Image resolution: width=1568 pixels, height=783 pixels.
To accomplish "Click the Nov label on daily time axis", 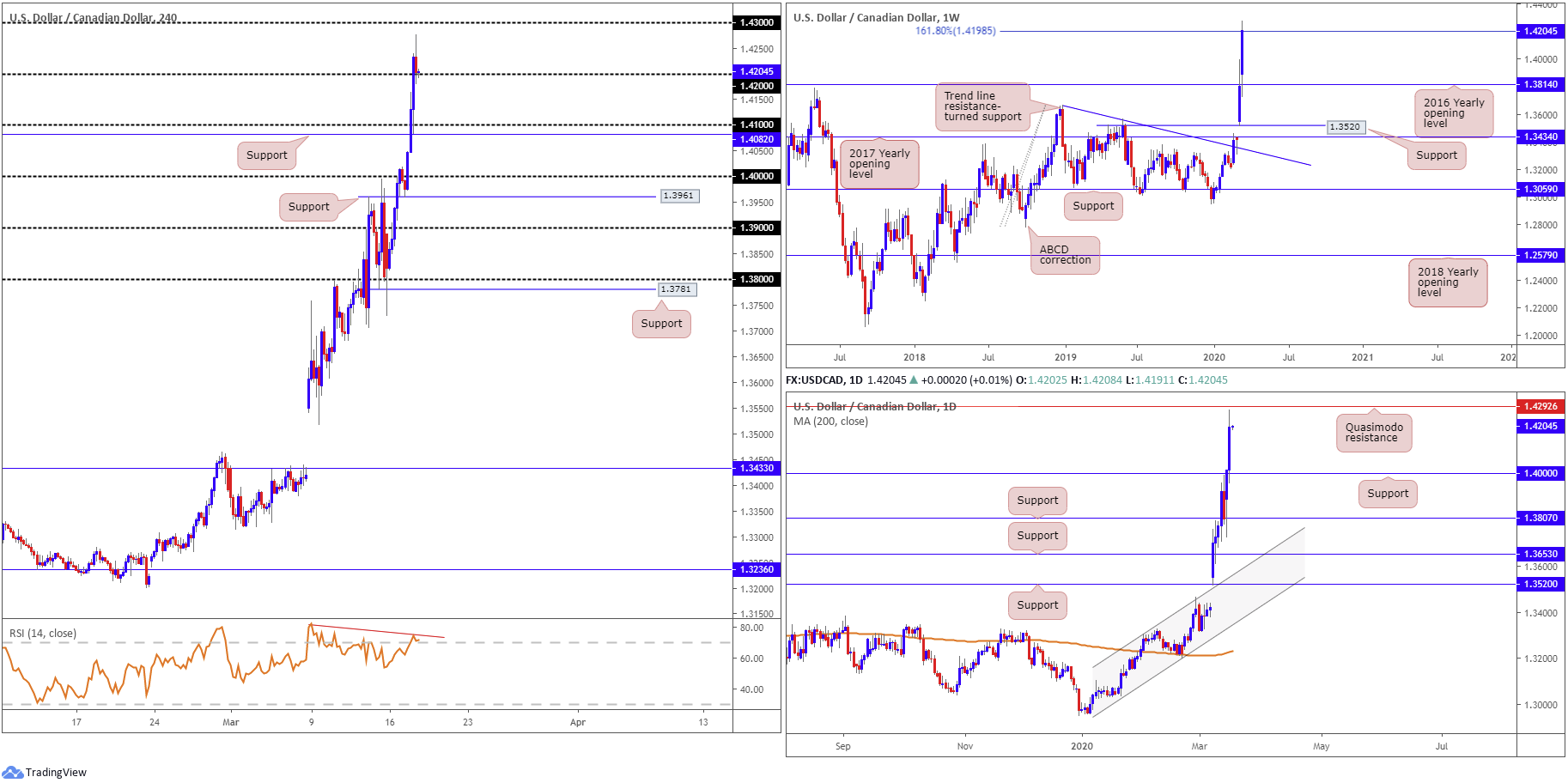I will (965, 746).
